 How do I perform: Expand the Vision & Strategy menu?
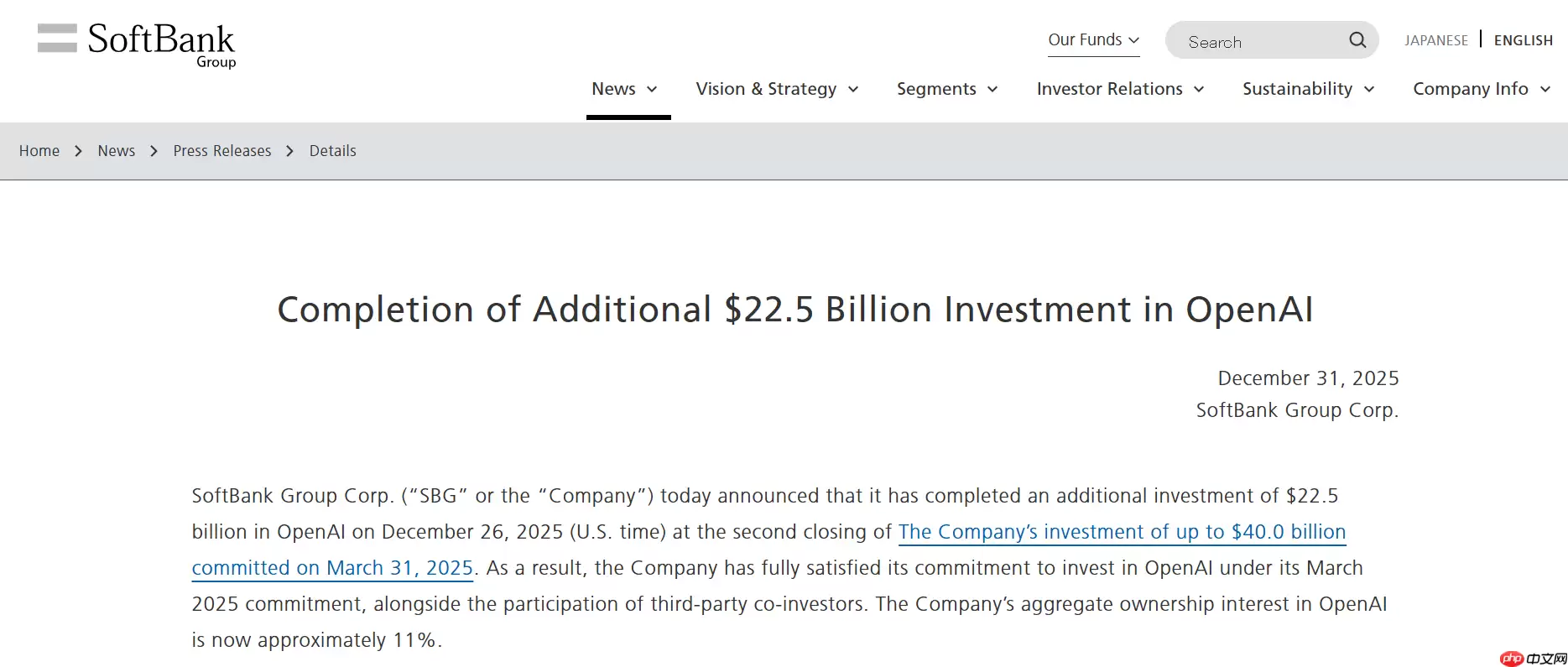pyautogui.click(x=777, y=89)
